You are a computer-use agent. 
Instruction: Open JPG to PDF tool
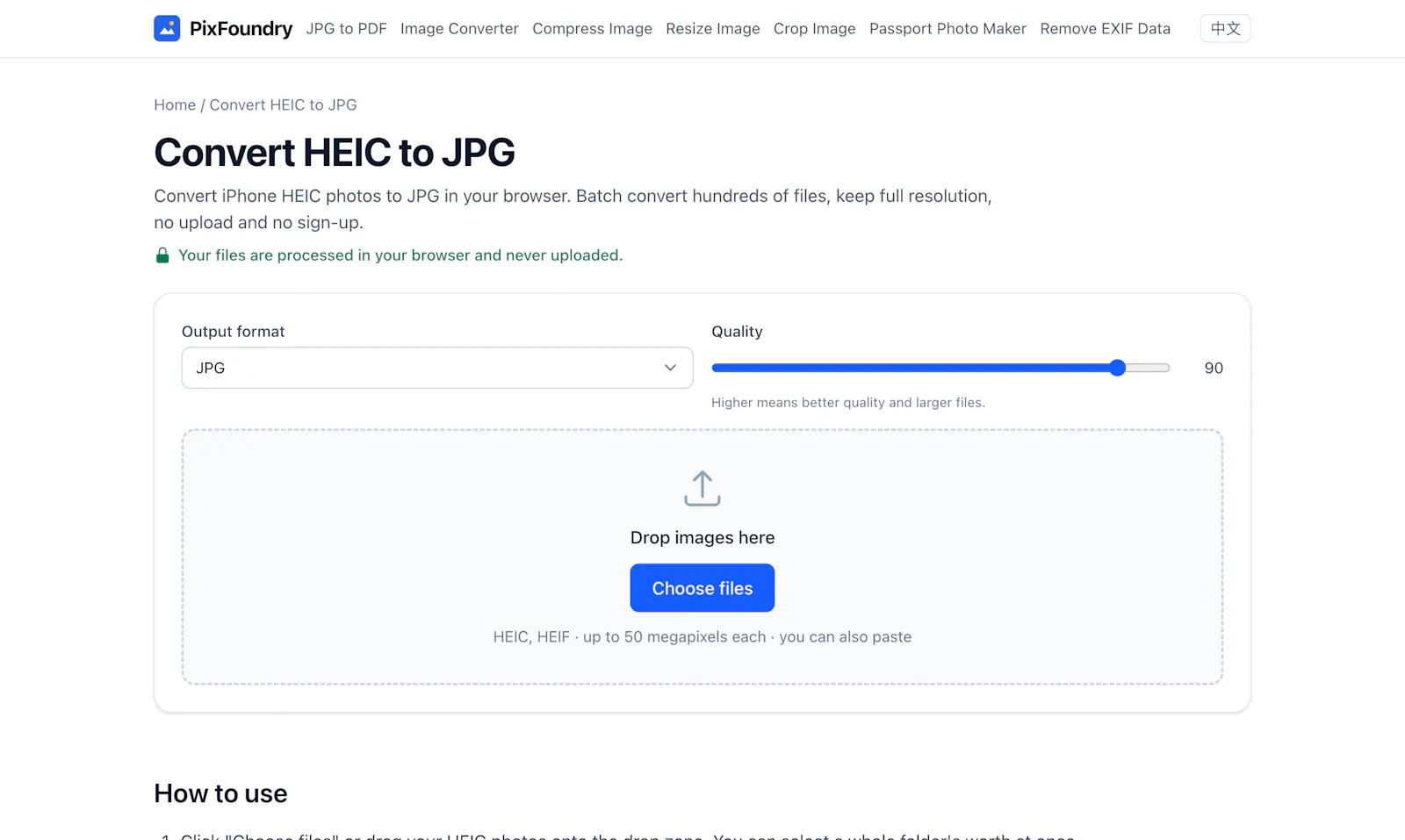[346, 29]
